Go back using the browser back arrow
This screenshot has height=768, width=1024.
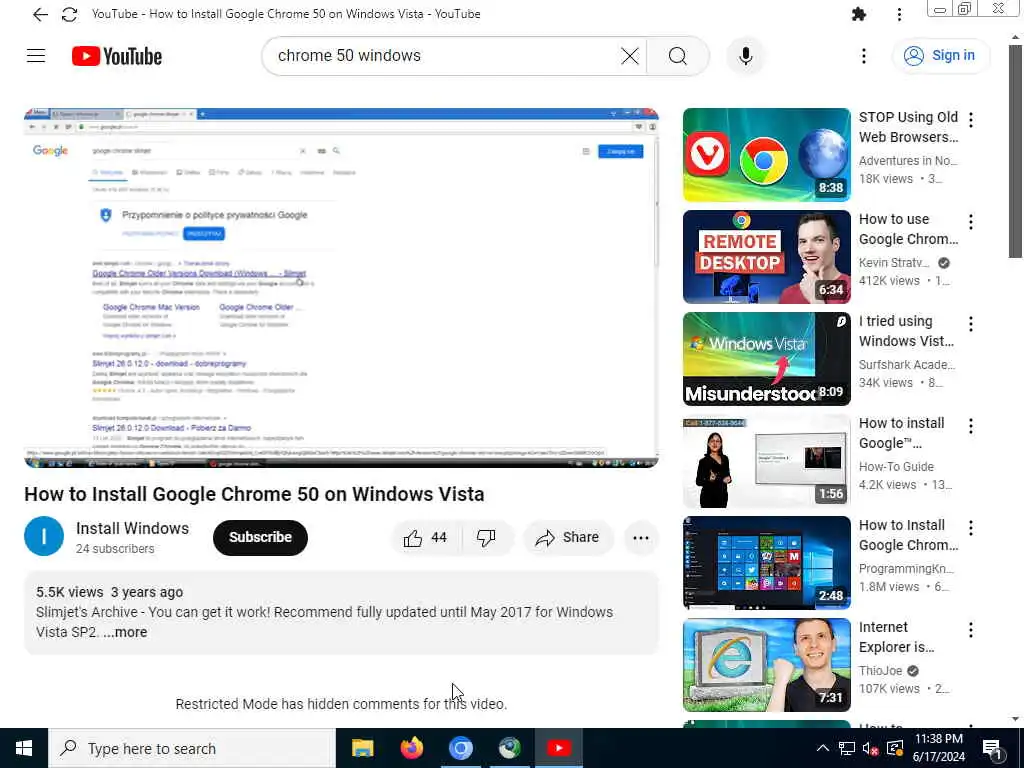(x=40, y=14)
